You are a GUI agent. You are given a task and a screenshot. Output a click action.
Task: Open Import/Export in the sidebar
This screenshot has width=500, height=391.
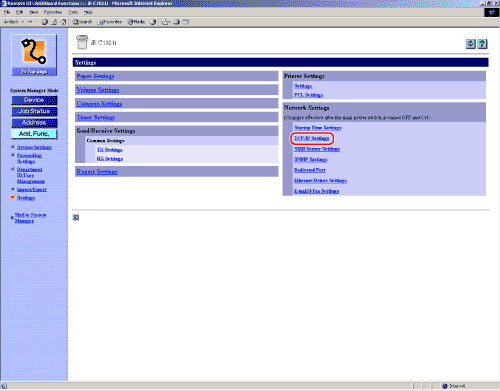[32, 190]
